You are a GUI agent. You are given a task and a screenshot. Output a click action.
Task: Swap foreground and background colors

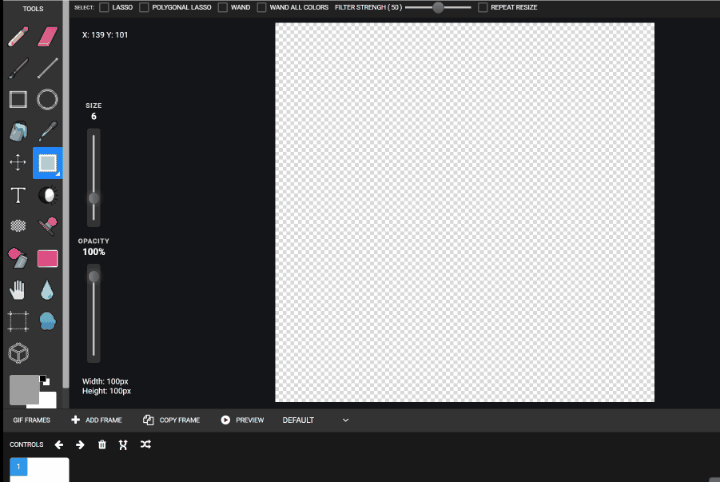point(45,380)
